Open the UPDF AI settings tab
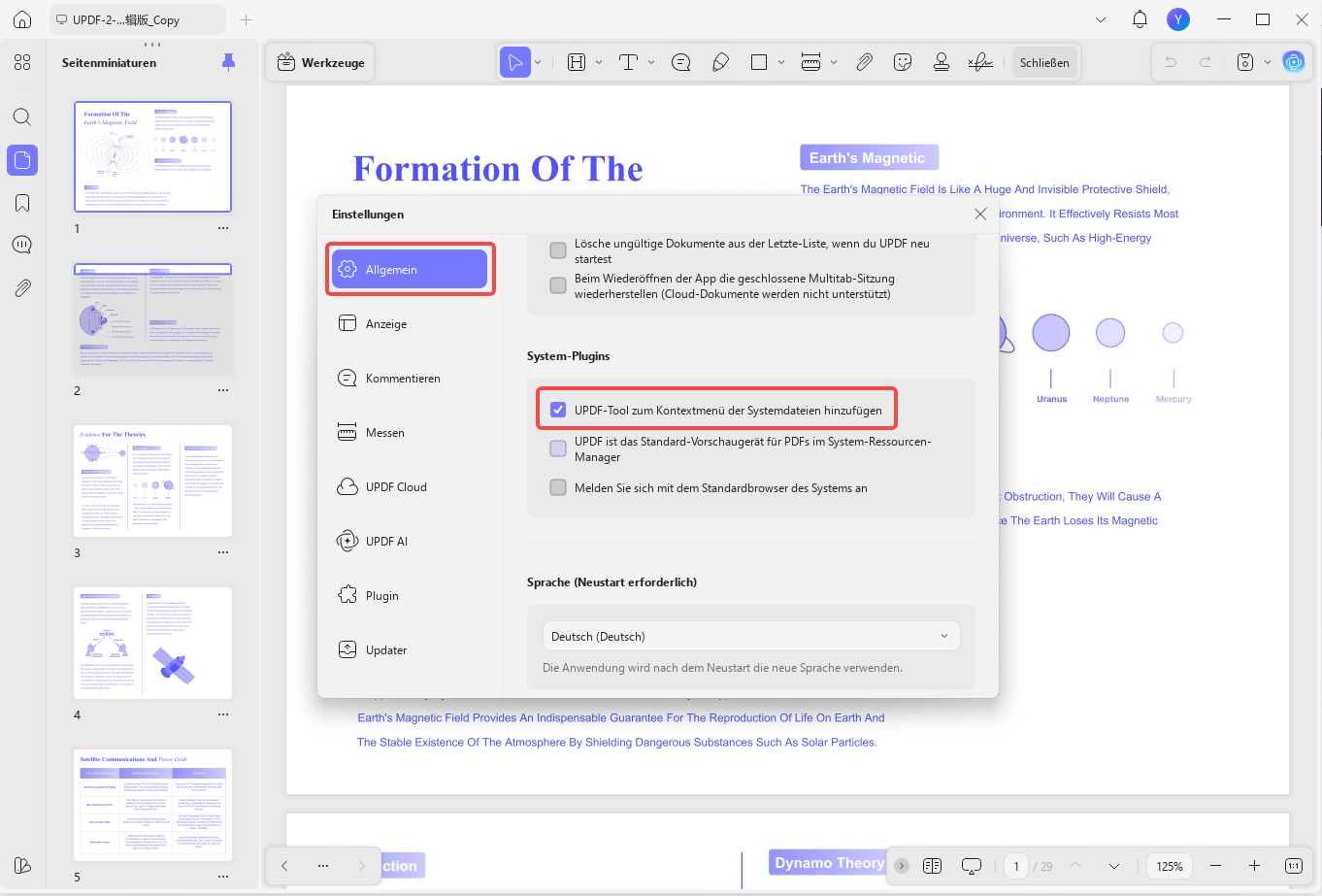Screen dimensions: 1322x896 (x=410, y=541)
